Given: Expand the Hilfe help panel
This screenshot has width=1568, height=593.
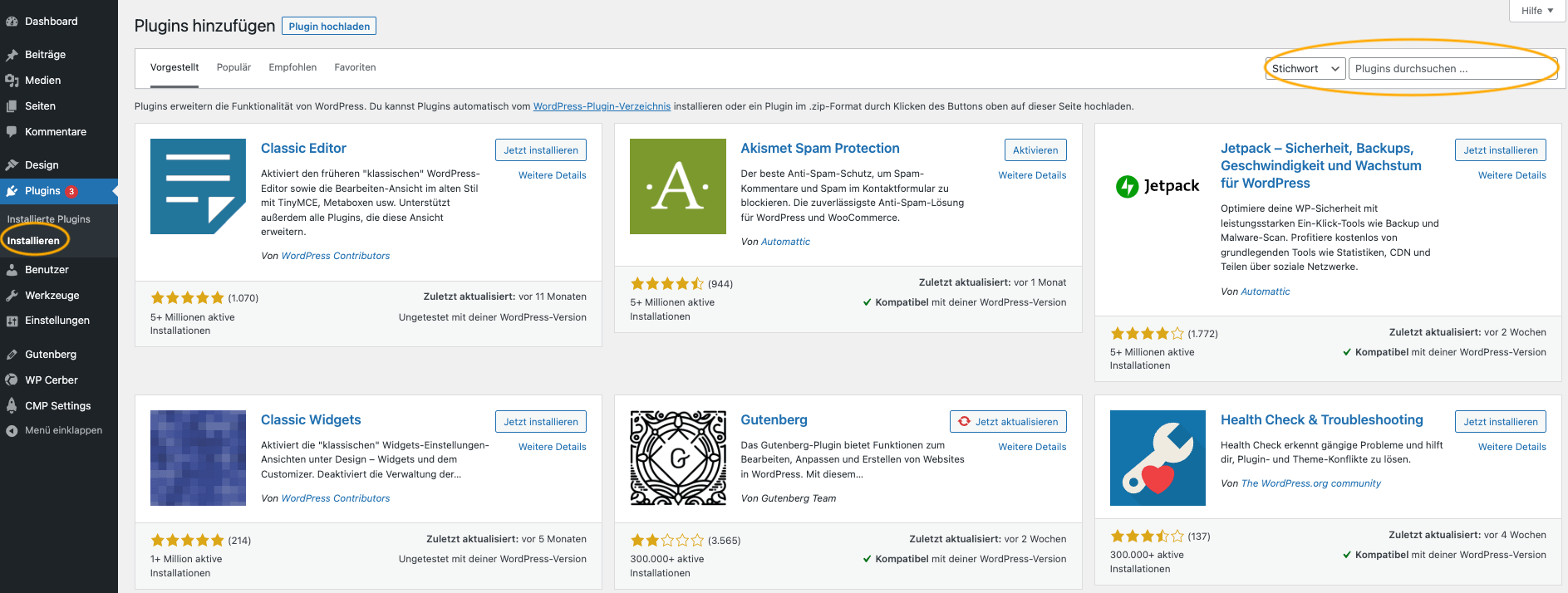Looking at the screenshot, I should (x=1537, y=11).
